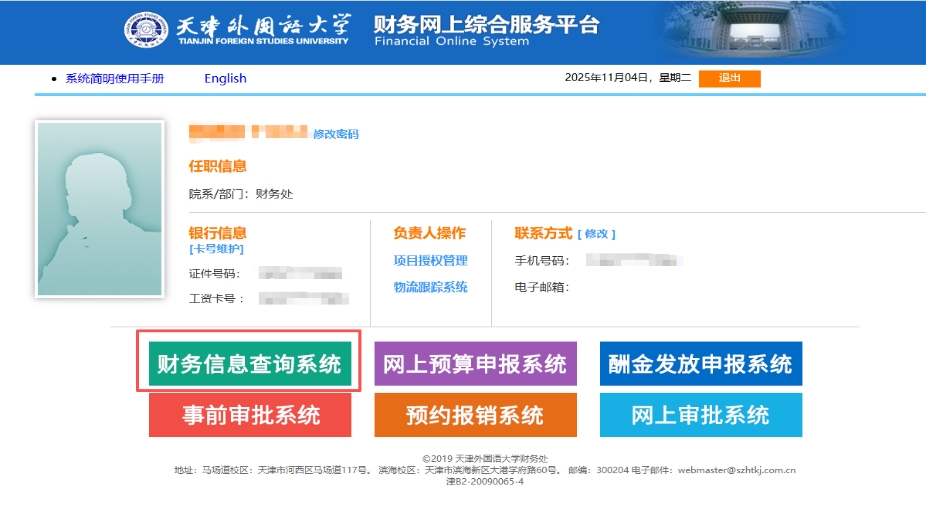Screen dimensions: 926x518
Task: Click the 财务网上综合服务平台 header title
Action: (486, 26)
